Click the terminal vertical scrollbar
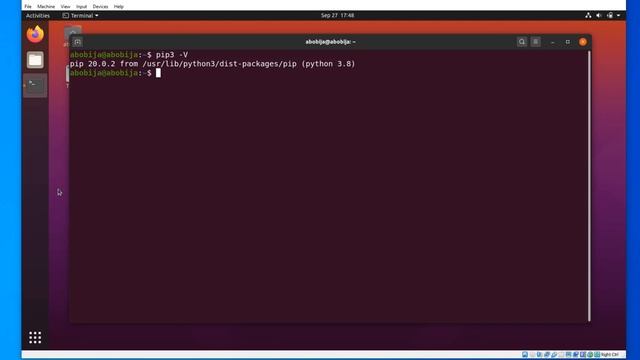 point(589,186)
